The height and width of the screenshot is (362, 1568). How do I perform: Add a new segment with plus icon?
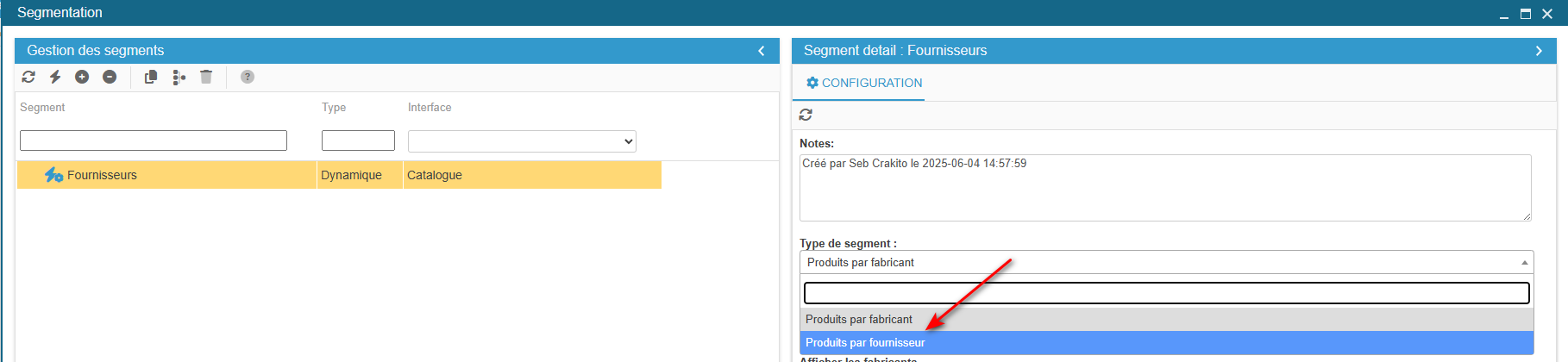(82, 77)
